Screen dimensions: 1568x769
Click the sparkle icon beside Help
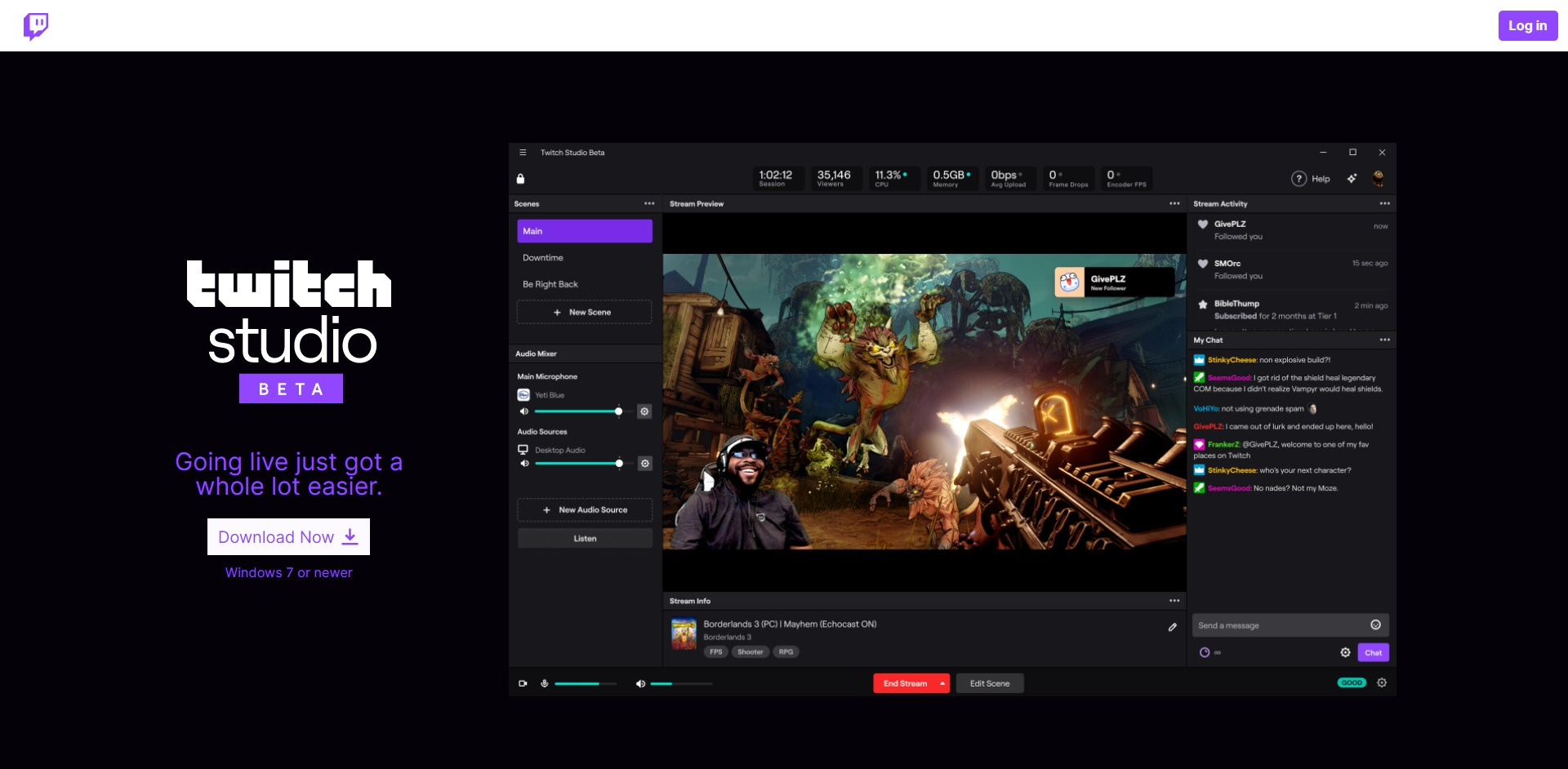(1352, 179)
